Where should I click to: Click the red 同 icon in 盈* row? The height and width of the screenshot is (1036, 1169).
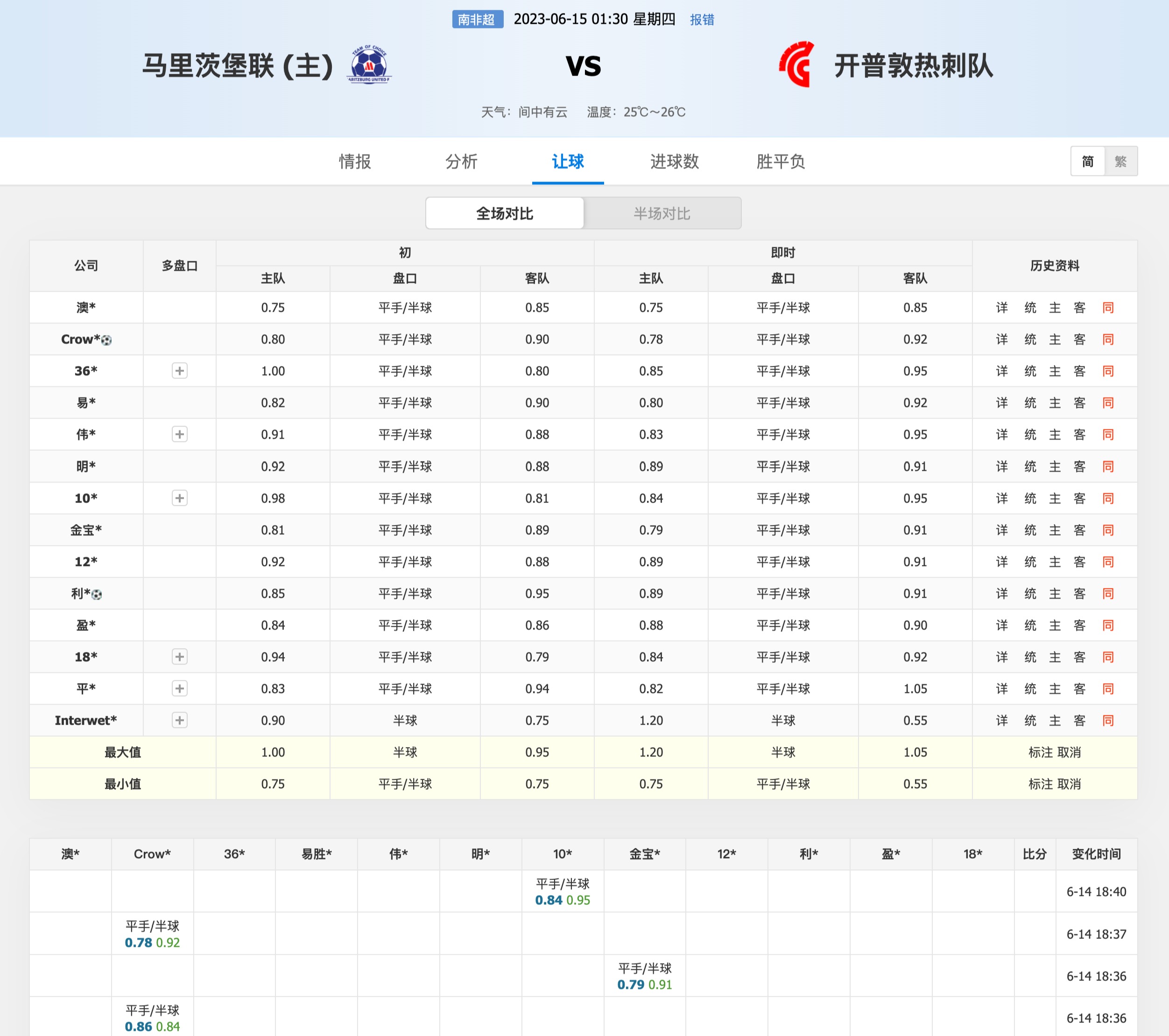[1108, 625]
